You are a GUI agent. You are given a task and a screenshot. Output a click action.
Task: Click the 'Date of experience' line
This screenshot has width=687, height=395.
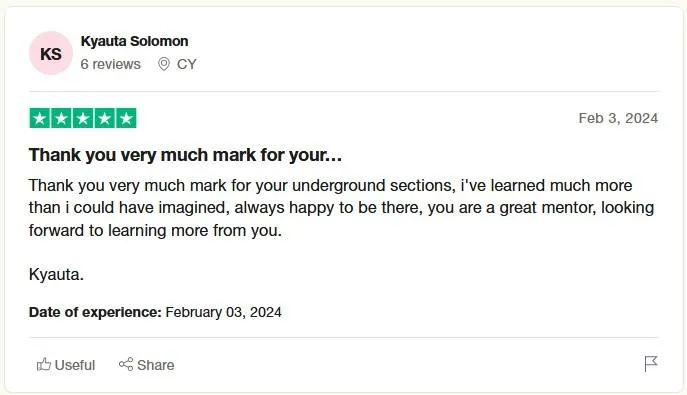tap(155, 312)
